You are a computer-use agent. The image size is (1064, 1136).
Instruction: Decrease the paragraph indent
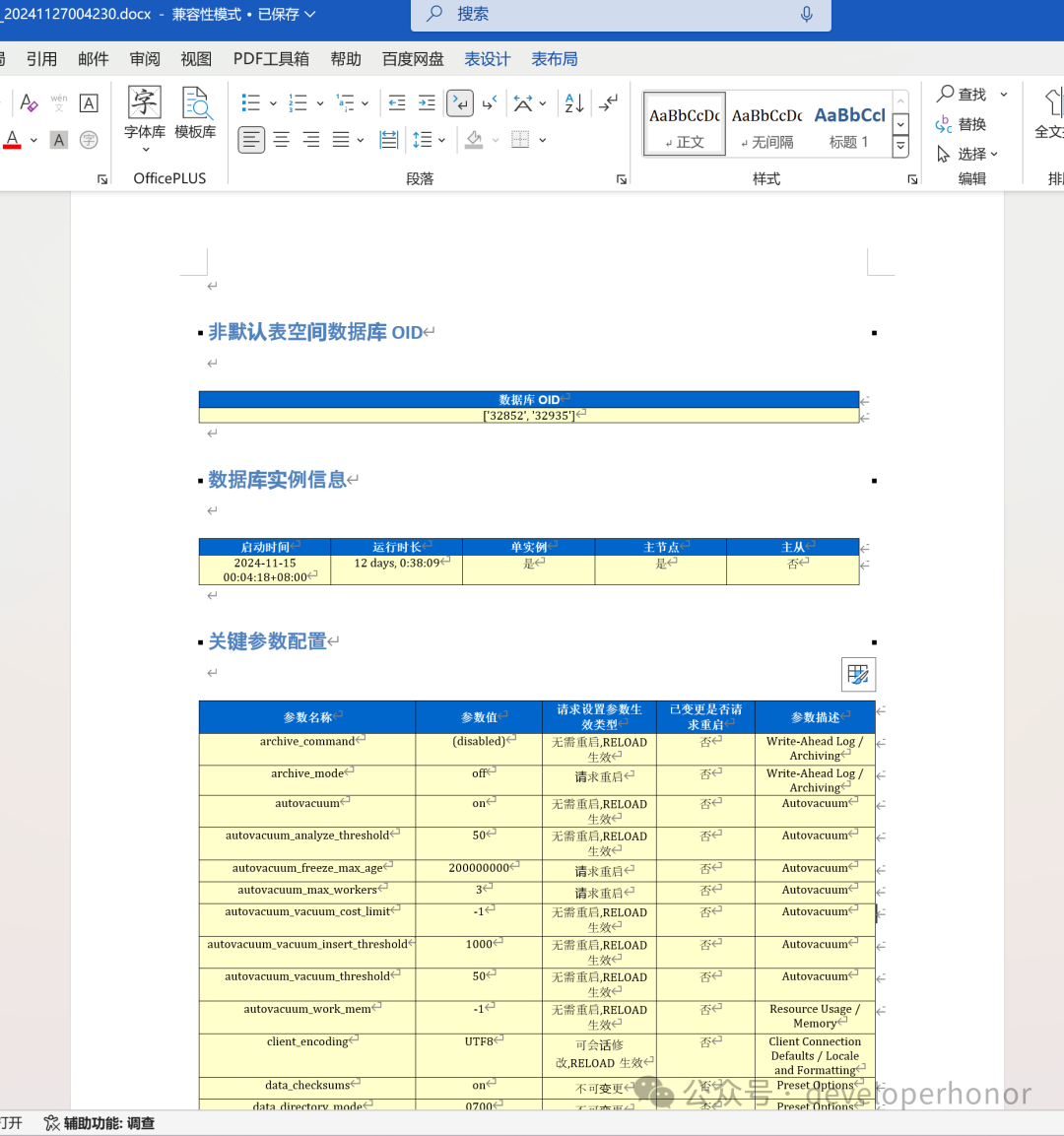(x=397, y=102)
